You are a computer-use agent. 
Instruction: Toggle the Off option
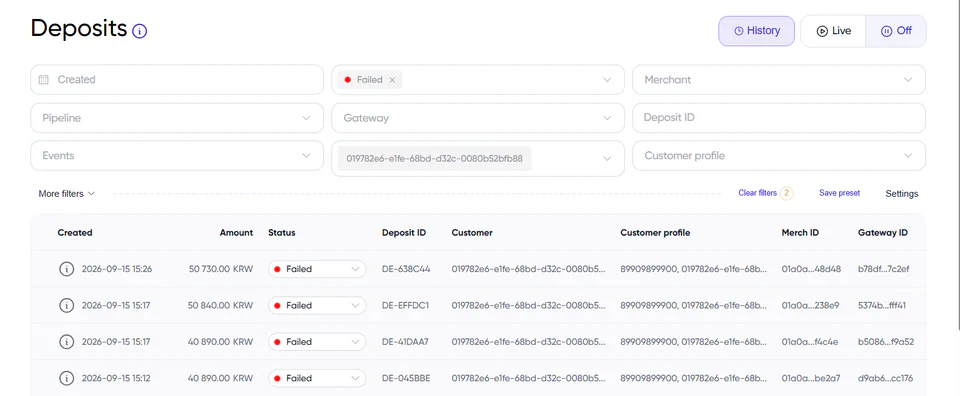[896, 31]
